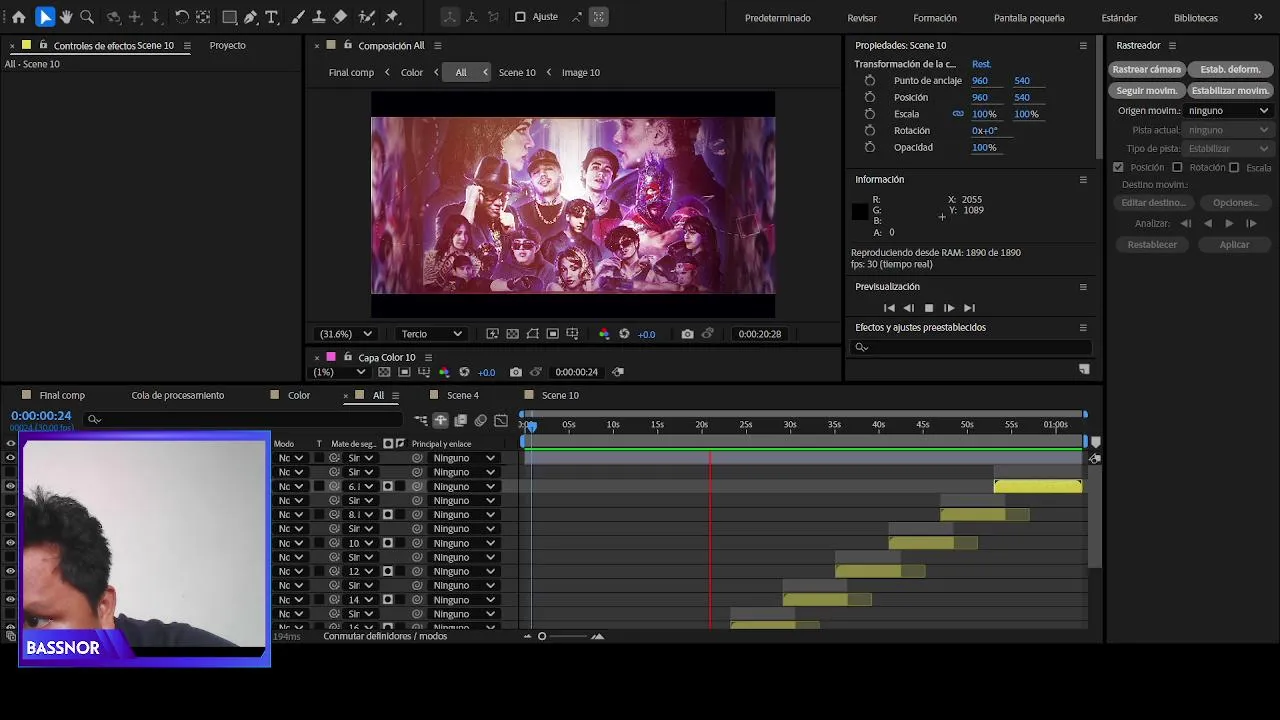Toggle Ajuste snapping checkbox
1280x720 pixels.
tap(520, 17)
